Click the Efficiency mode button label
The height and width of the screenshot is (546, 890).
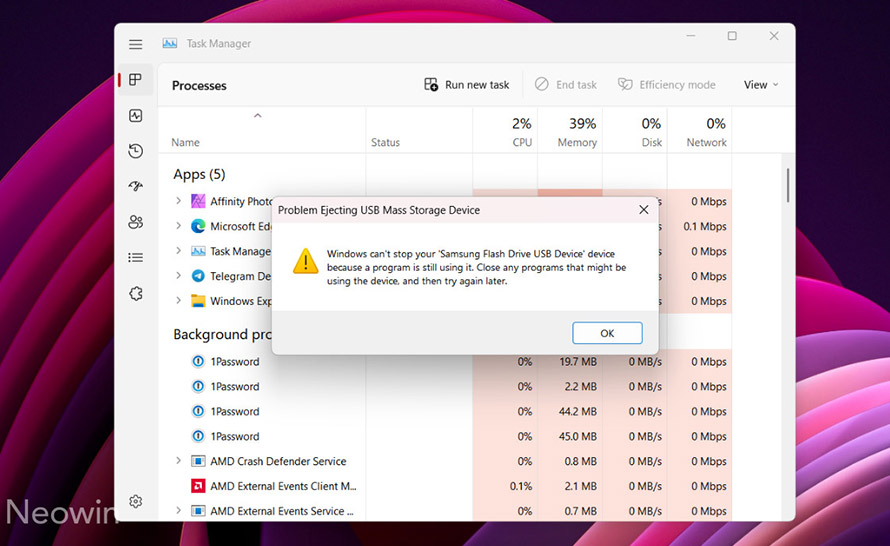(x=677, y=85)
